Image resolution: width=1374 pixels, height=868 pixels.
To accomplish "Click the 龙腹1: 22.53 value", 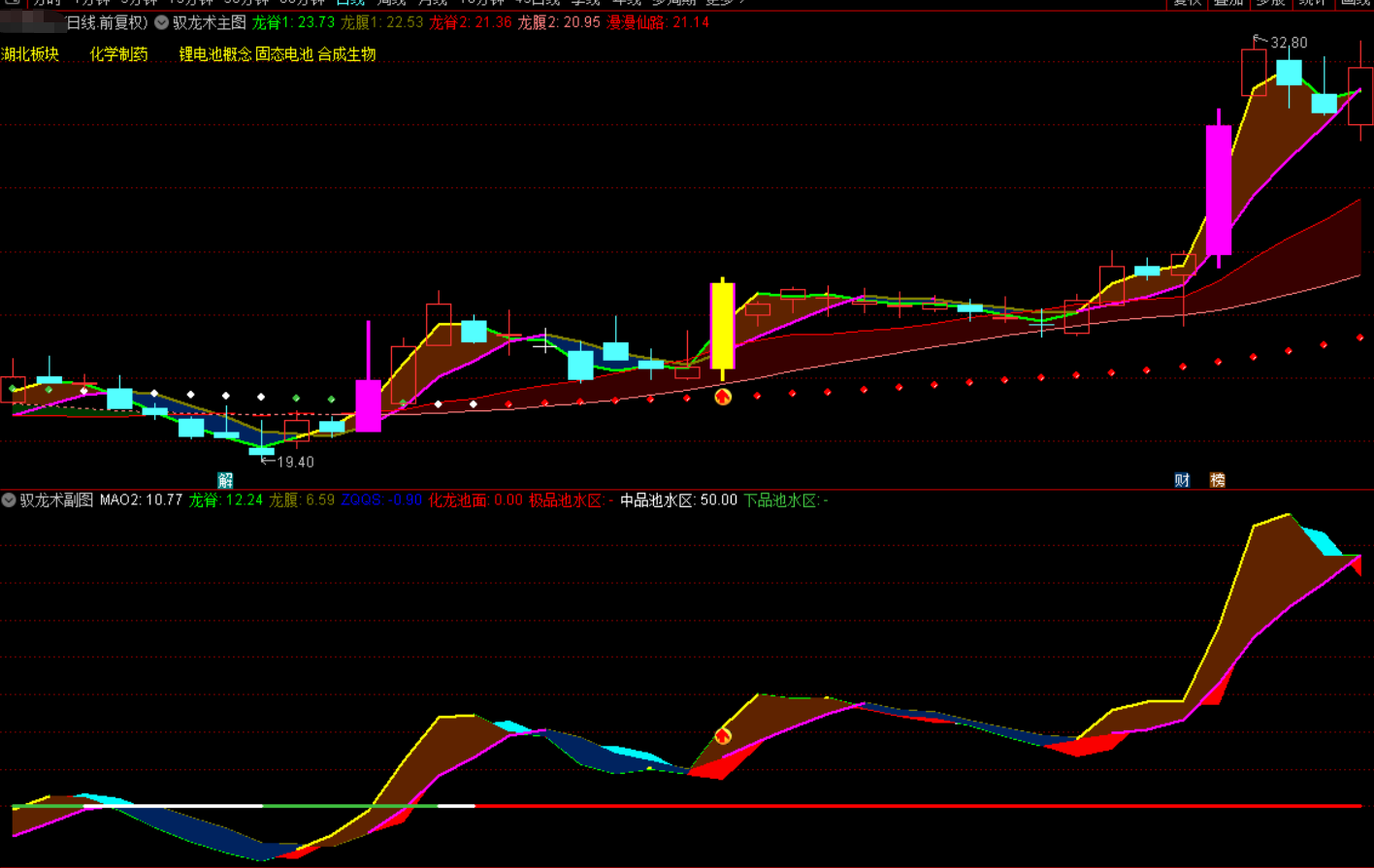I will [382, 22].
